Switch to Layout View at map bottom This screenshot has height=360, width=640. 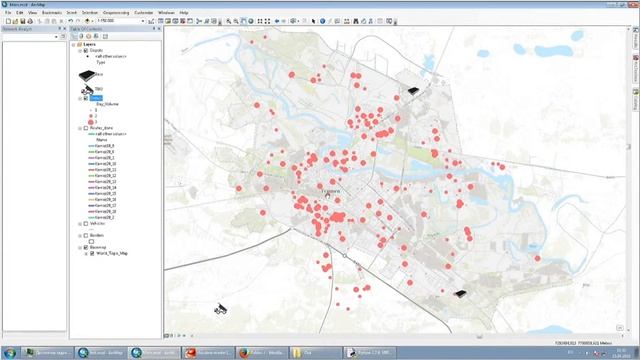click(172, 336)
